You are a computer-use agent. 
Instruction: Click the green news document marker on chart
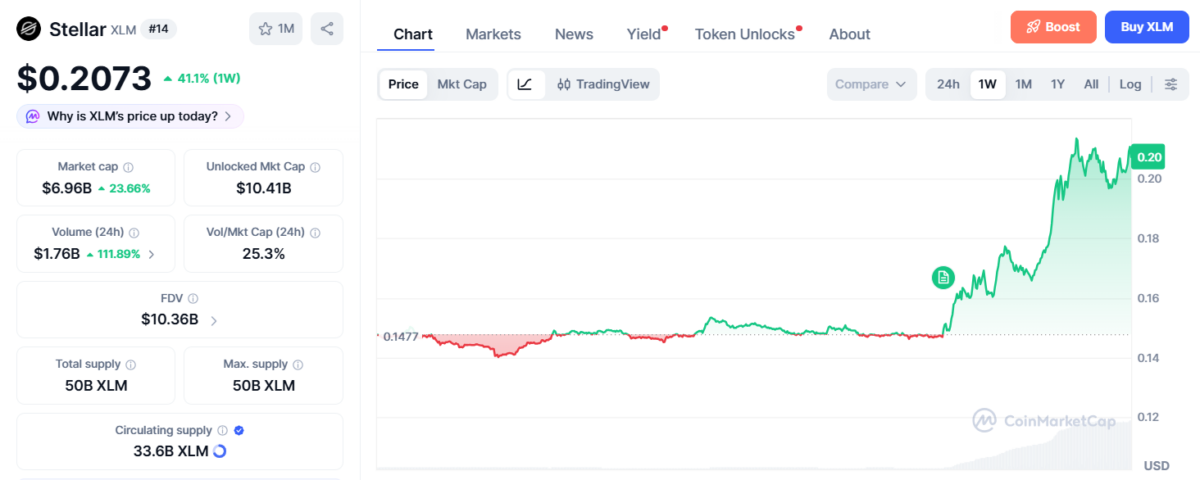coord(943,277)
